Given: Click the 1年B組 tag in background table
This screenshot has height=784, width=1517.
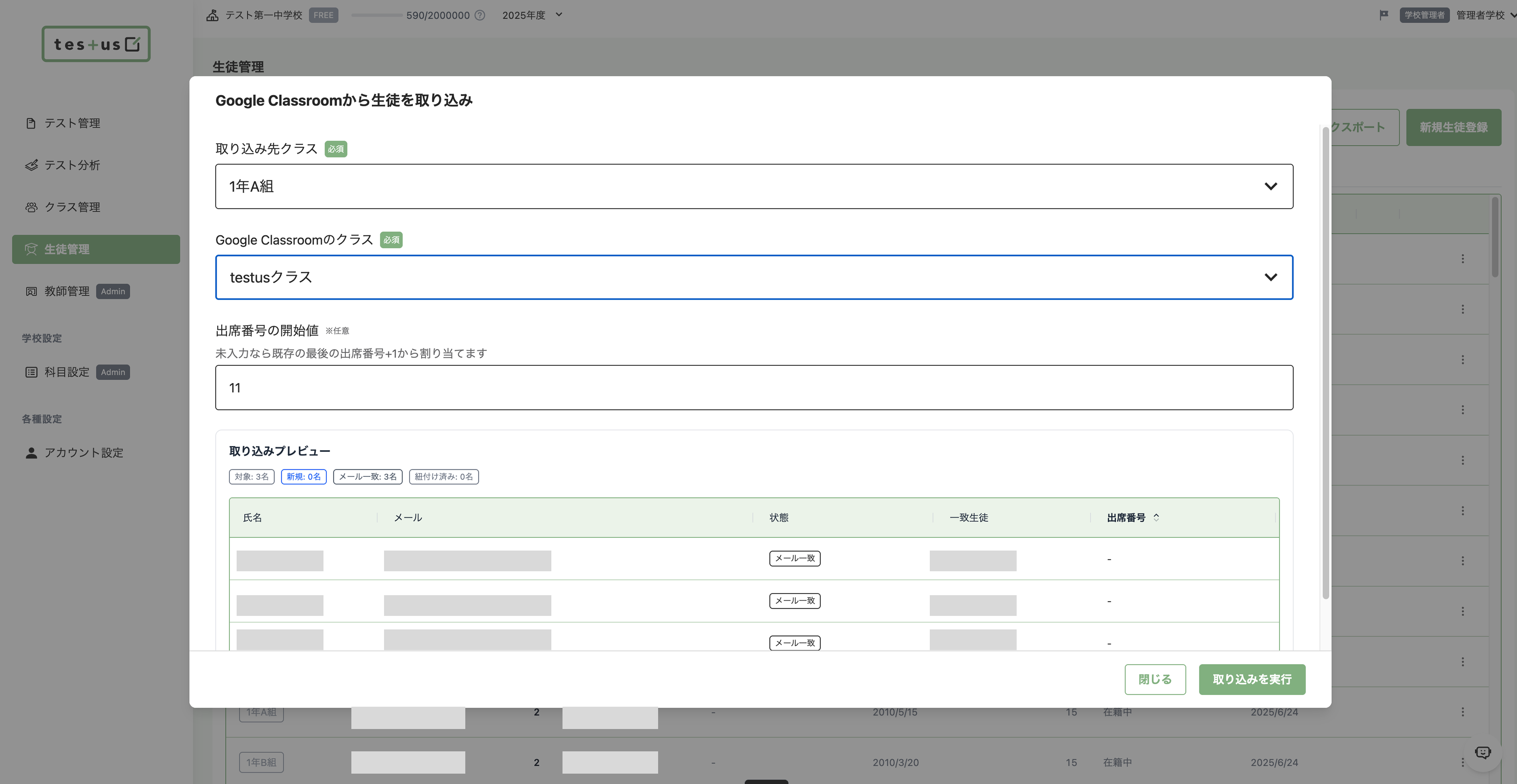Looking at the screenshot, I should (261, 762).
